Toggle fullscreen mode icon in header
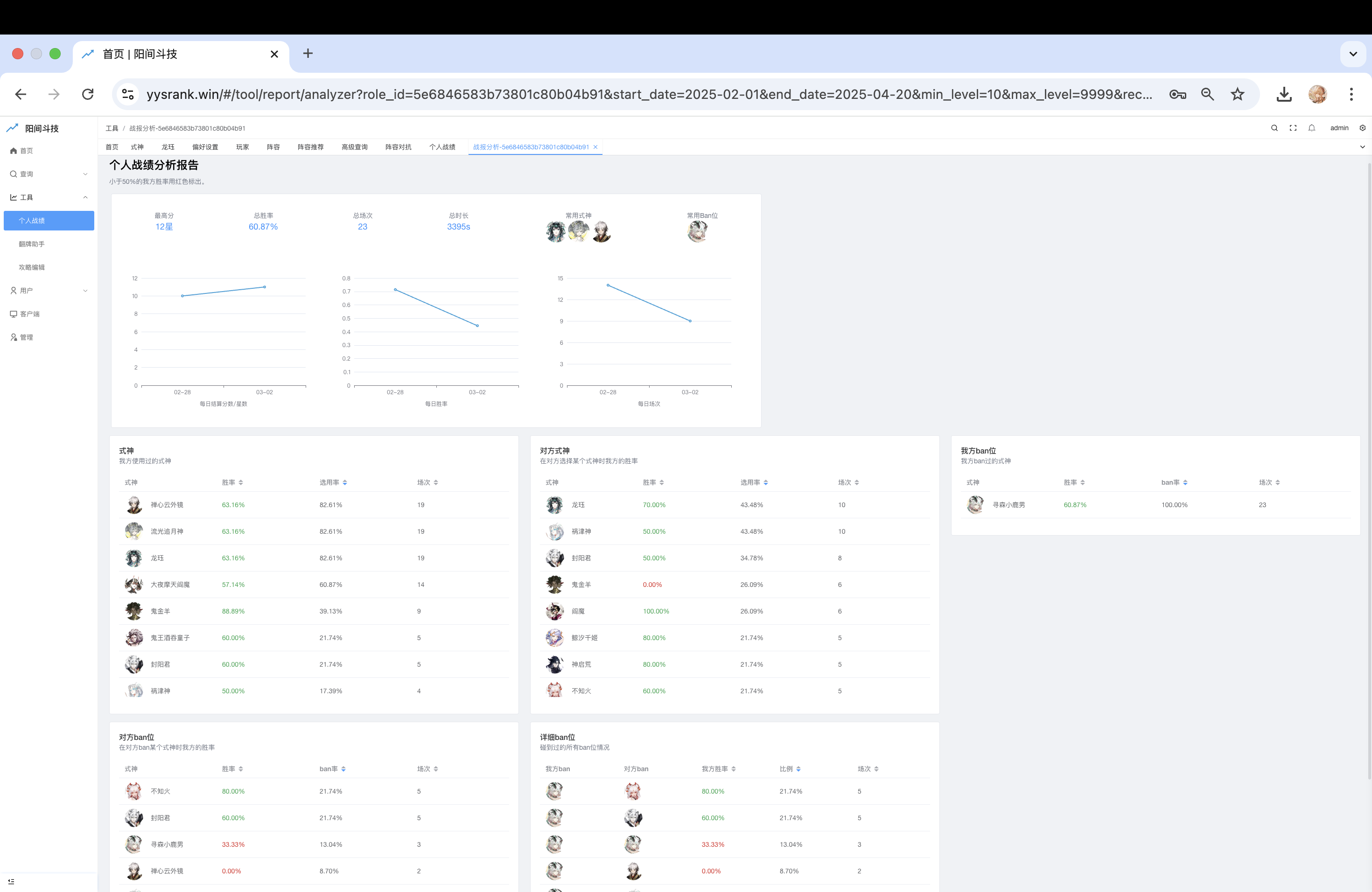The height and width of the screenshot is (892, 1372). coord(1293,128)
